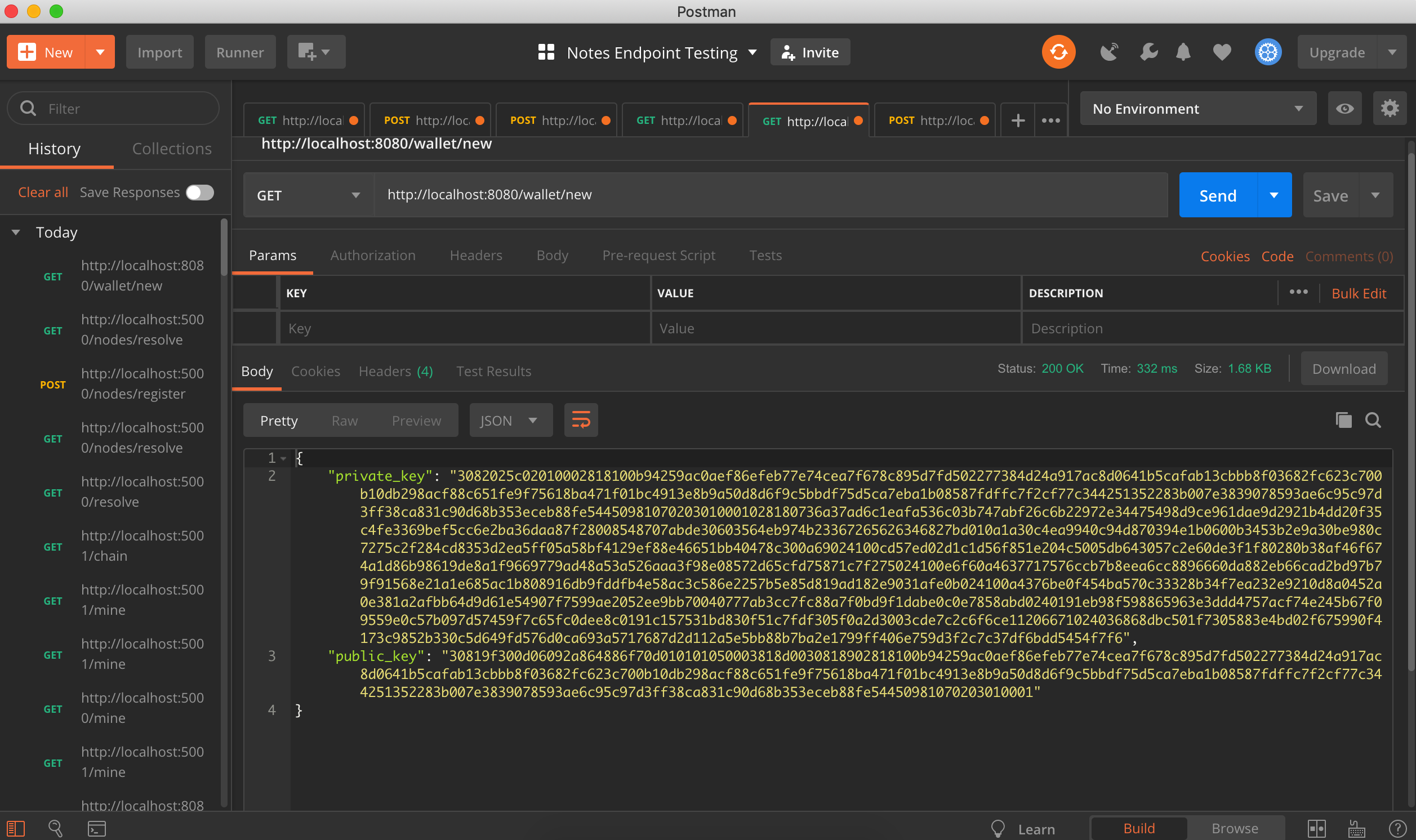Search the response body with magnifier icon

click(1373, 420)
